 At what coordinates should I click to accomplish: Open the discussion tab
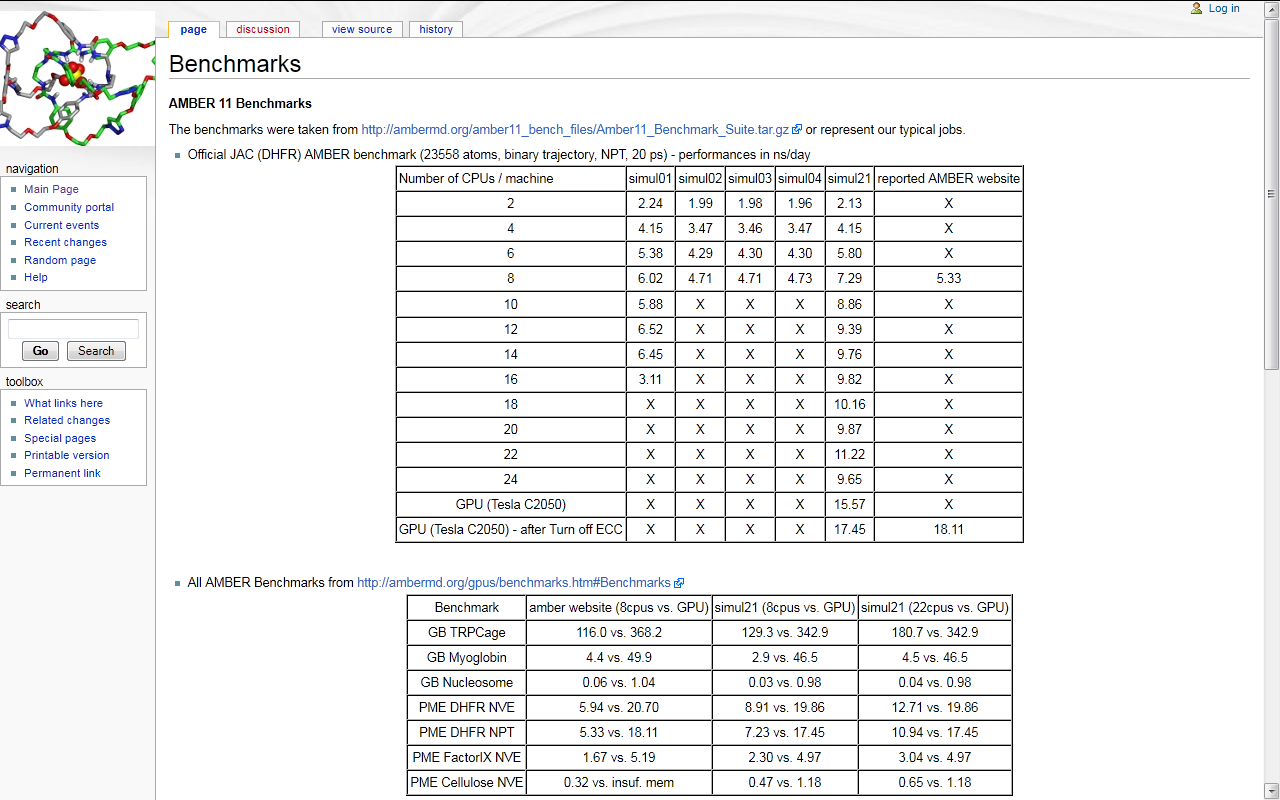(x=263, y=29)
